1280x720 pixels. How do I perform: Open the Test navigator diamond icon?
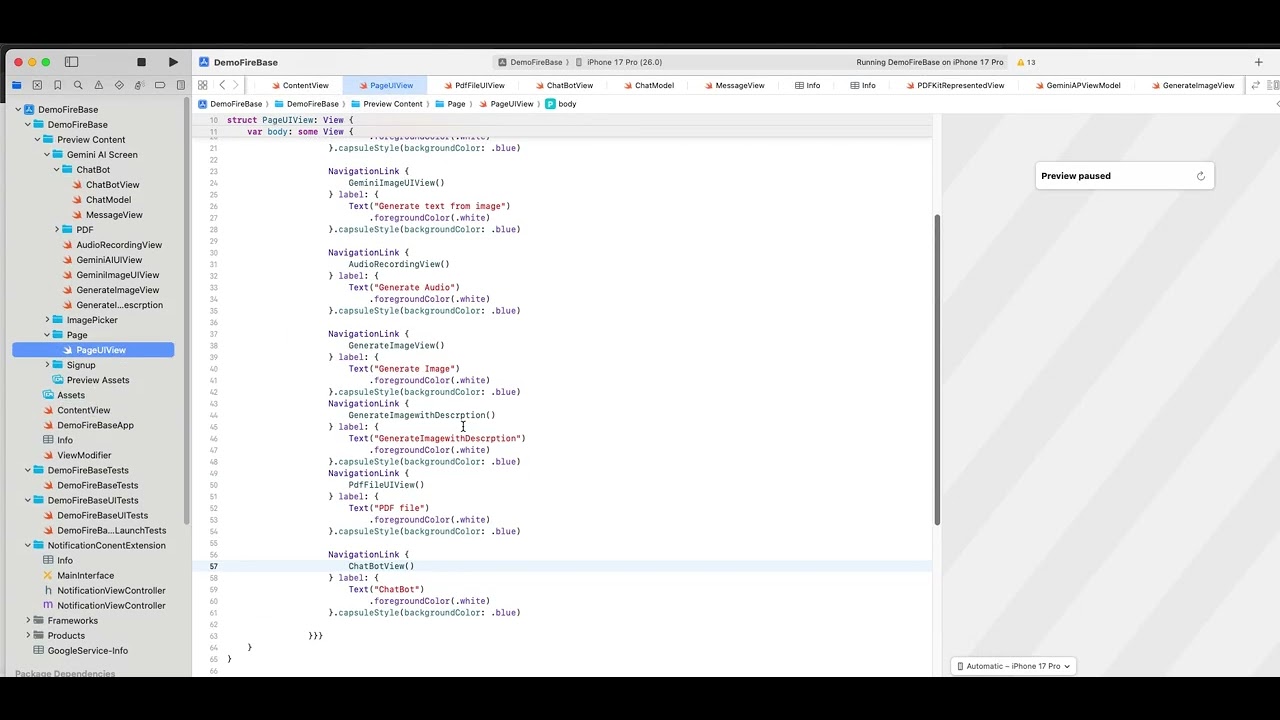(119, 85)
